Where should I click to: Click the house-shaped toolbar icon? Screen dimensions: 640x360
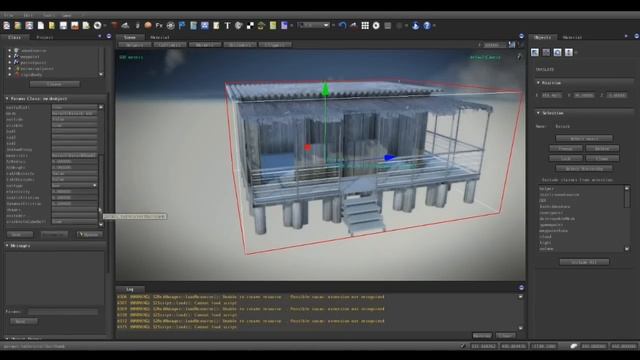pyautogui.click(x=261, y=25)
